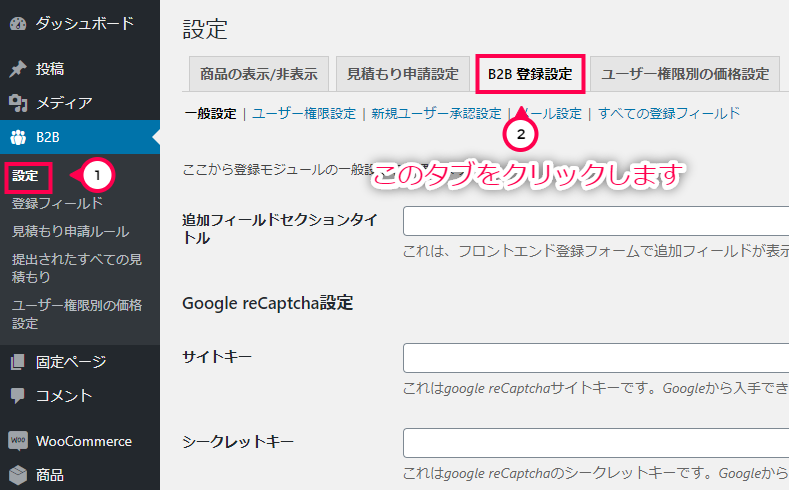This screenshot has width=789, height=490.
Task: Open すべての登録フィールド sub-navigation link
Action: tap(669, 113)
